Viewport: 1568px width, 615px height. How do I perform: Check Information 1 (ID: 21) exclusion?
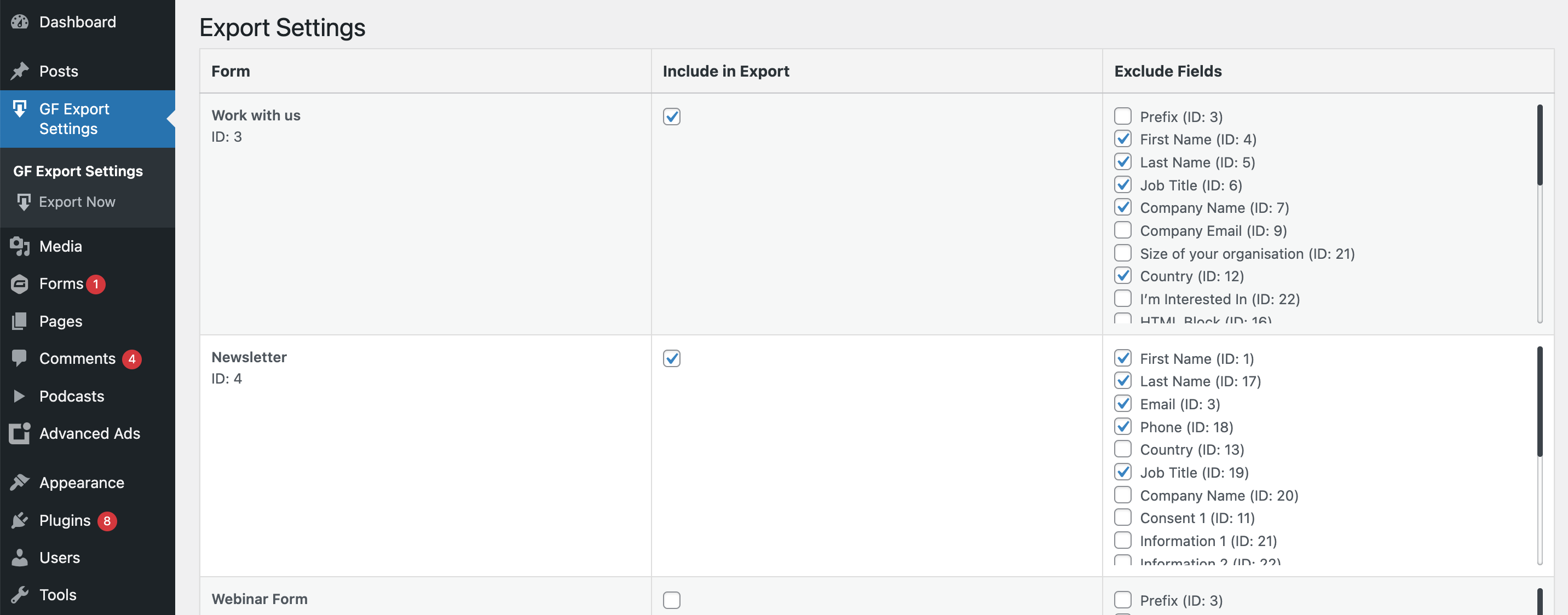click(x=1122, y=540)
